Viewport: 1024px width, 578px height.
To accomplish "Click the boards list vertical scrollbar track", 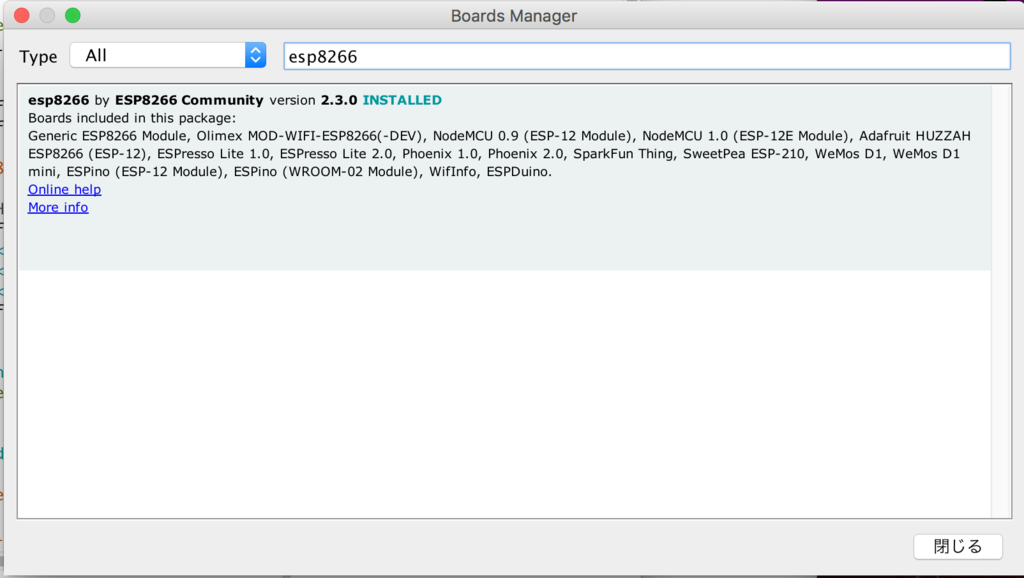I will click(x=1001, y=301).
